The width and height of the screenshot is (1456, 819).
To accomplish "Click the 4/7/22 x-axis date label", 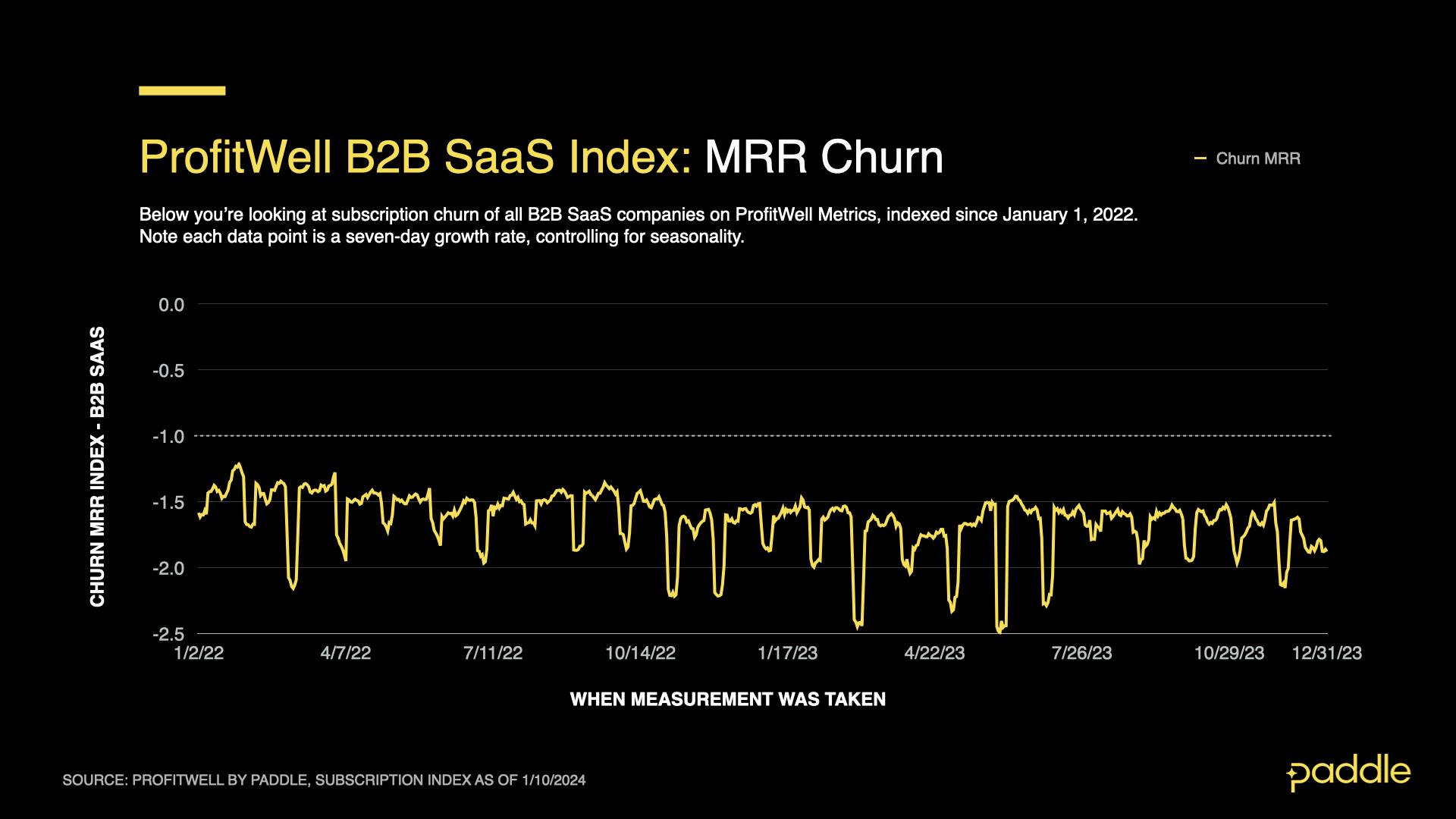I will (x=346, y=654).
